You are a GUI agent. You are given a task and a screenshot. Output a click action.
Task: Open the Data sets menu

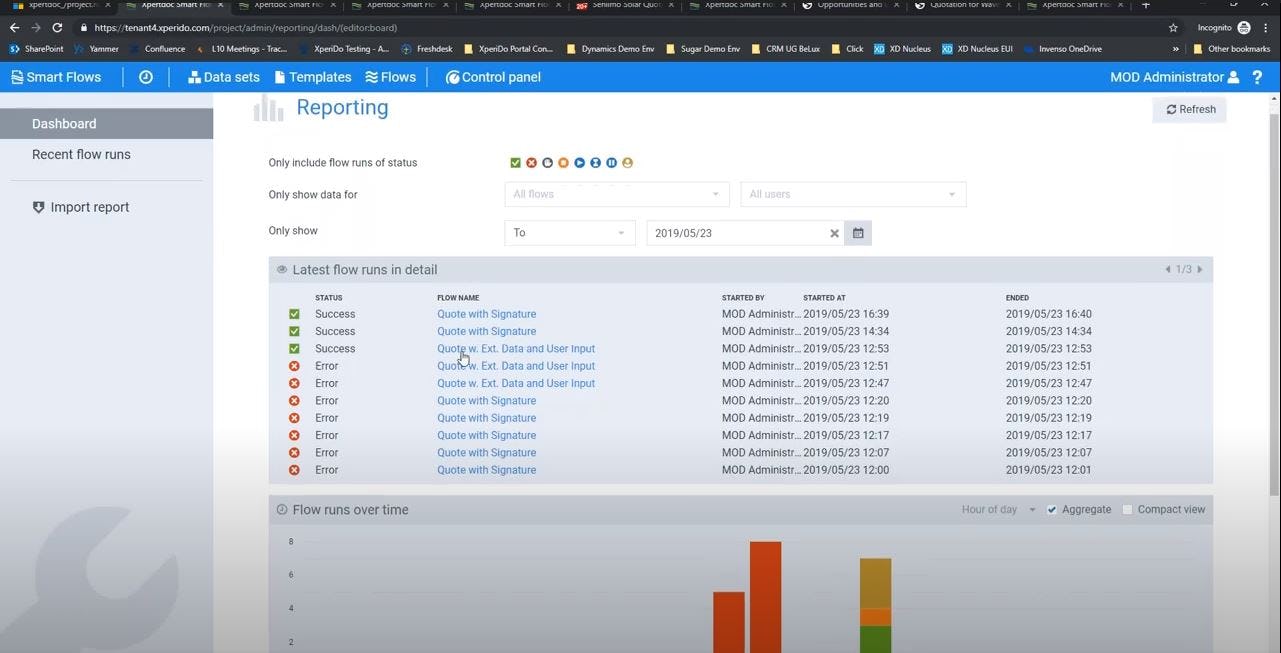pos(223,77)
